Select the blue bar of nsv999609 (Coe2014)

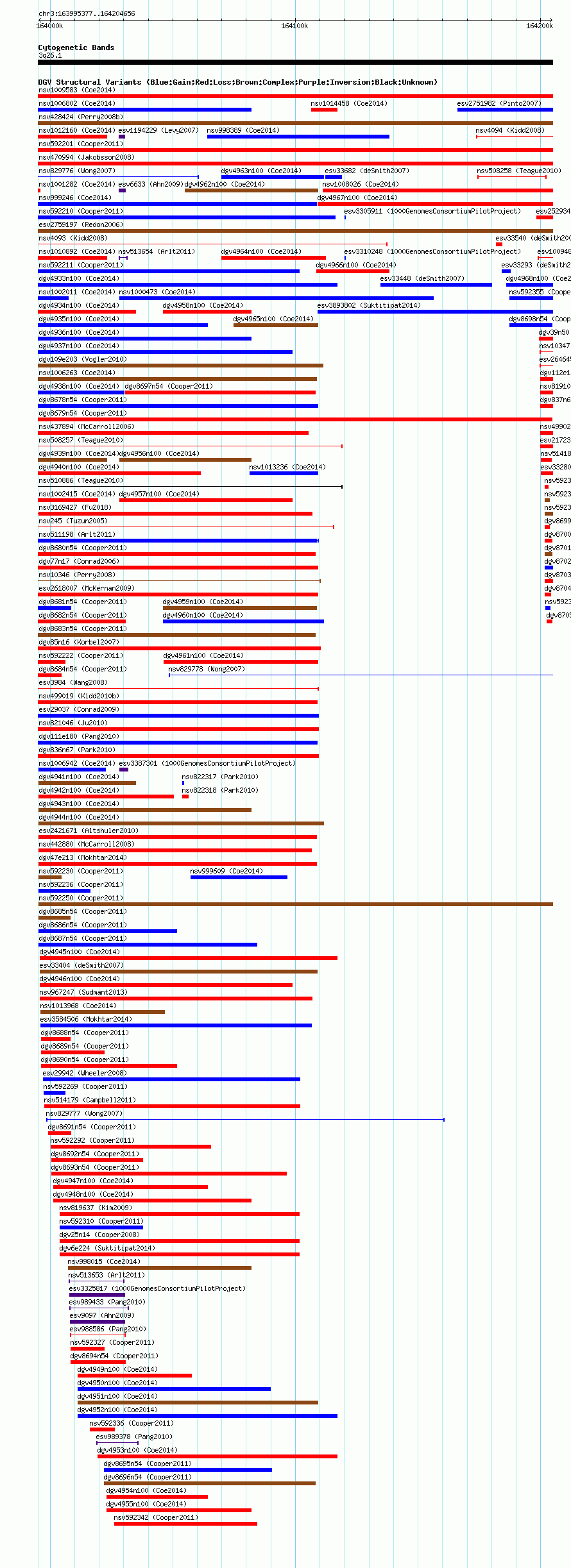pos(239,877)
